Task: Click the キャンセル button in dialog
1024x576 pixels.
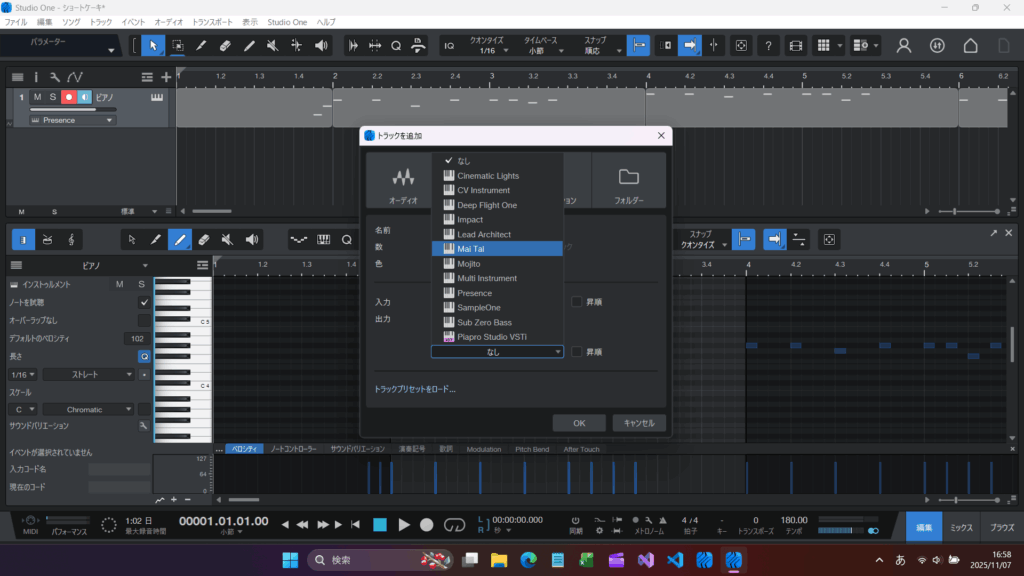Action: pyautogui.click(x=638, y=423)
